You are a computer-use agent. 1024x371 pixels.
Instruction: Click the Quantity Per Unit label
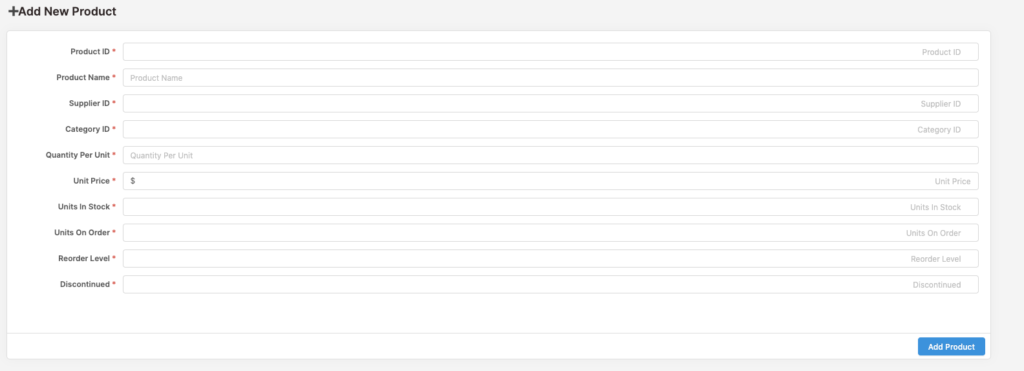[x=78, y=155]
